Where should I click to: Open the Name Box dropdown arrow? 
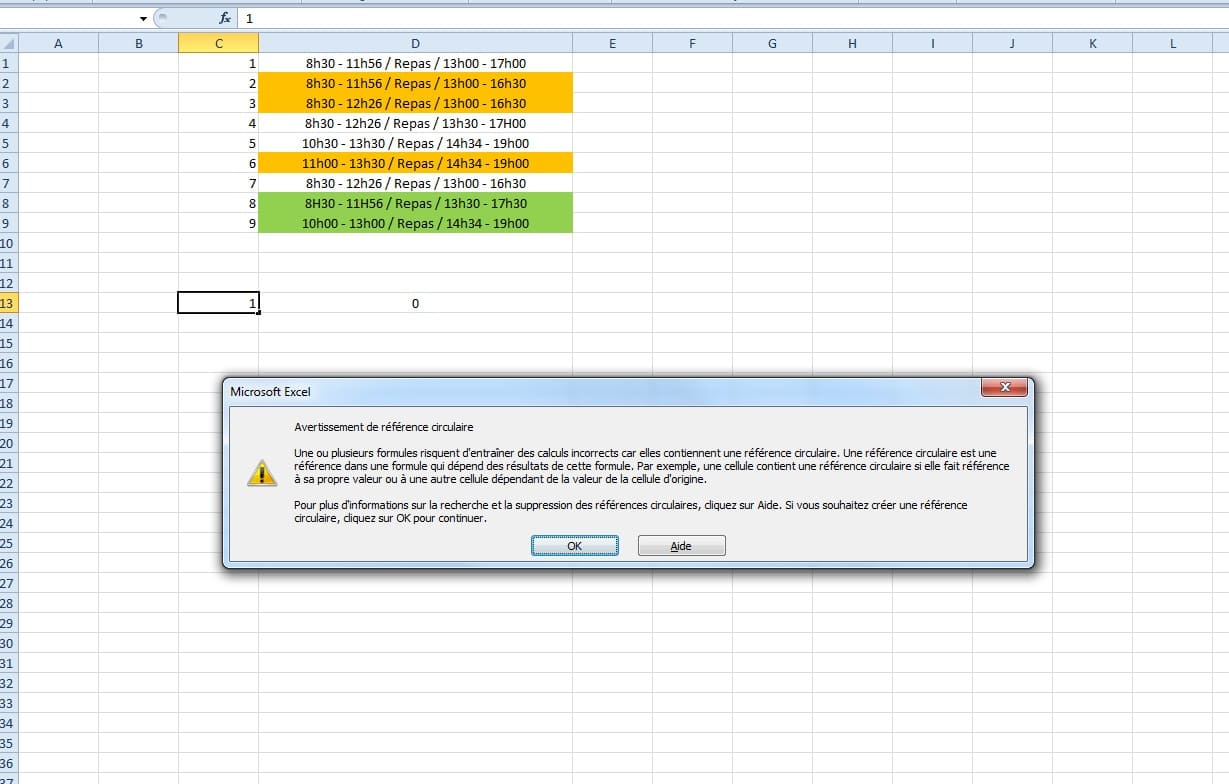click(143, 19)
